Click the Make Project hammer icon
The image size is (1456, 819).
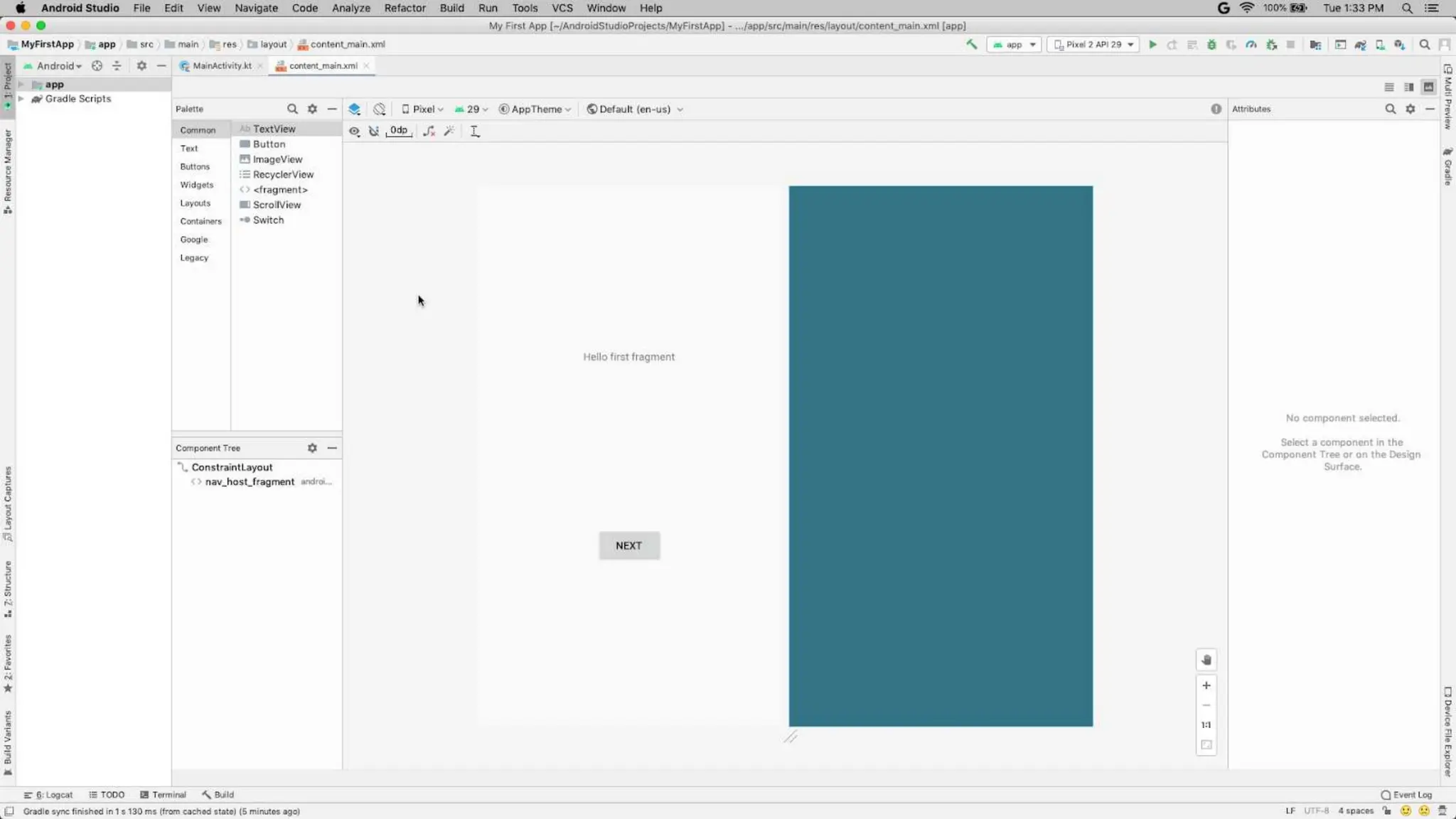(x=971, y=45)
